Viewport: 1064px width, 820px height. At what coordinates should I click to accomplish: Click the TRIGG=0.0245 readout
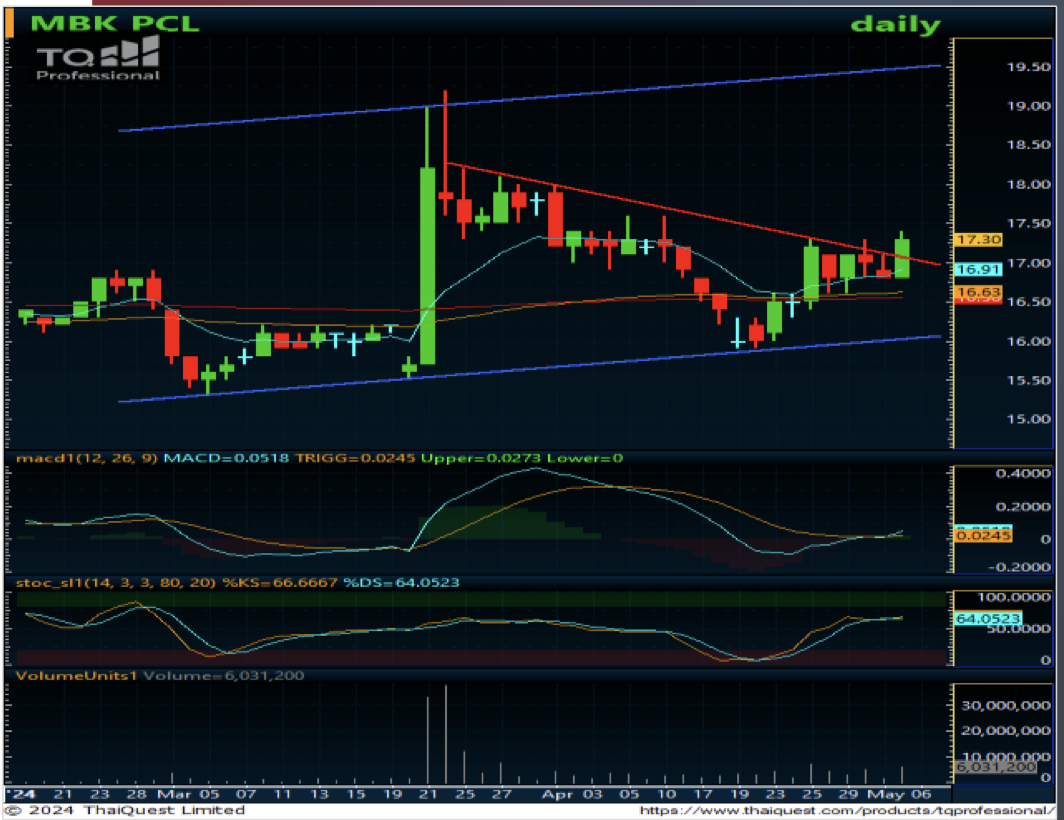pos(356,458)
